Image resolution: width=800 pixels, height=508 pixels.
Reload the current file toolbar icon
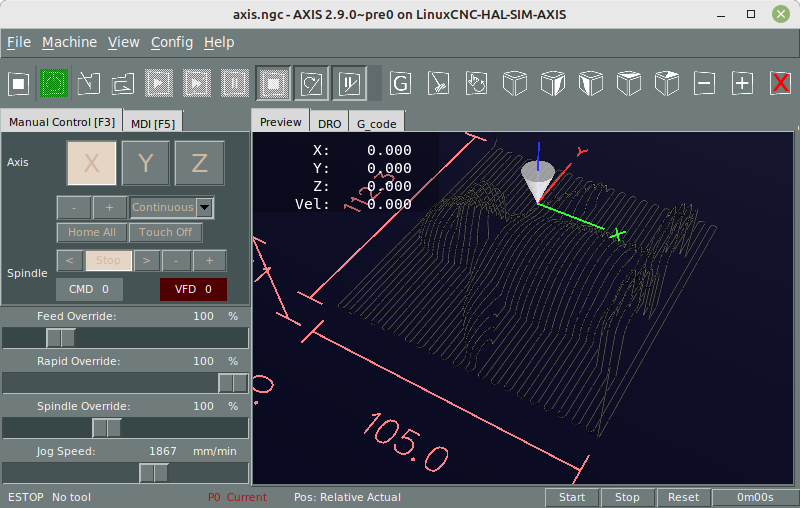pyautogui.click(x=123, y=83)
